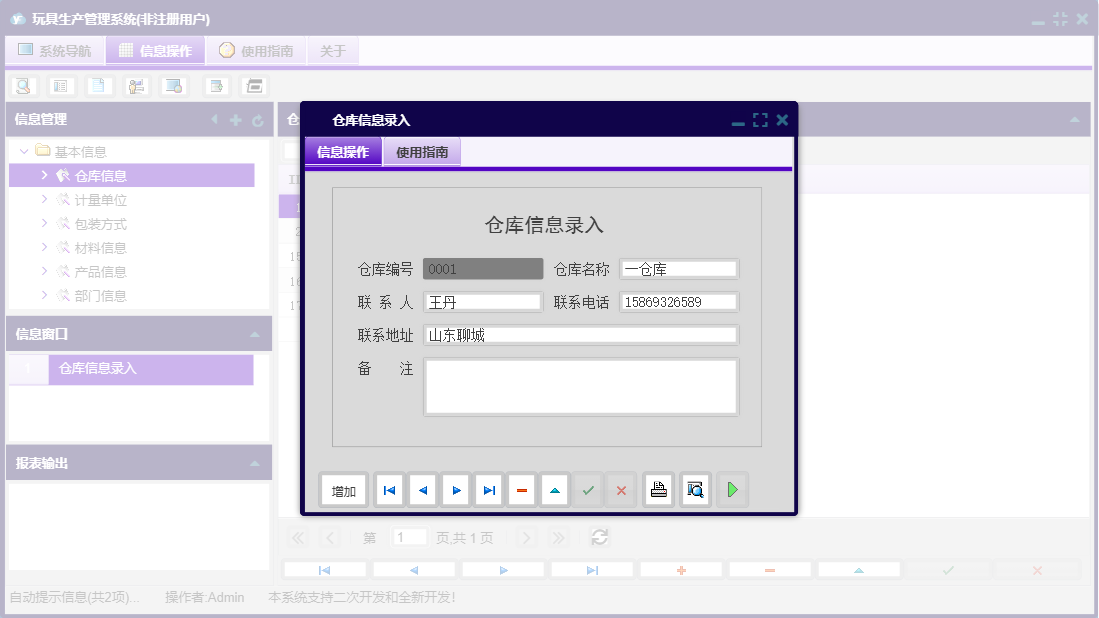Click the green execute arrow in the dialog

pos(732,489)
